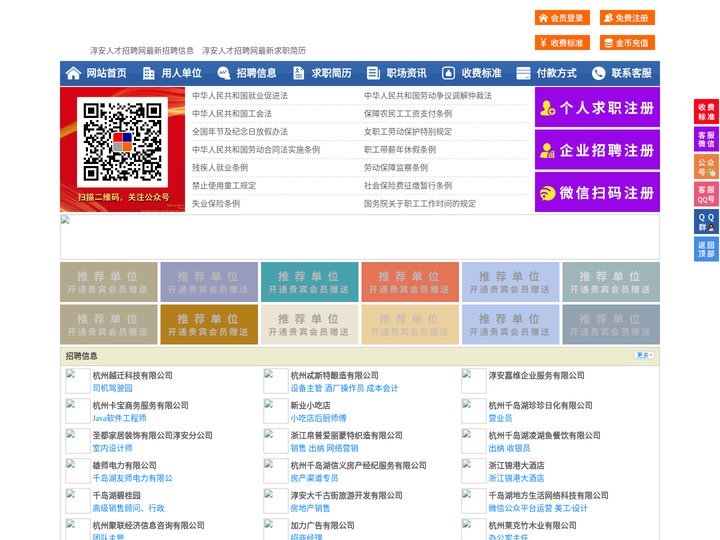Click the teal 推荐单位 tile
The height and width of the screenshot is (540, 720).
[x=309, y=282]
